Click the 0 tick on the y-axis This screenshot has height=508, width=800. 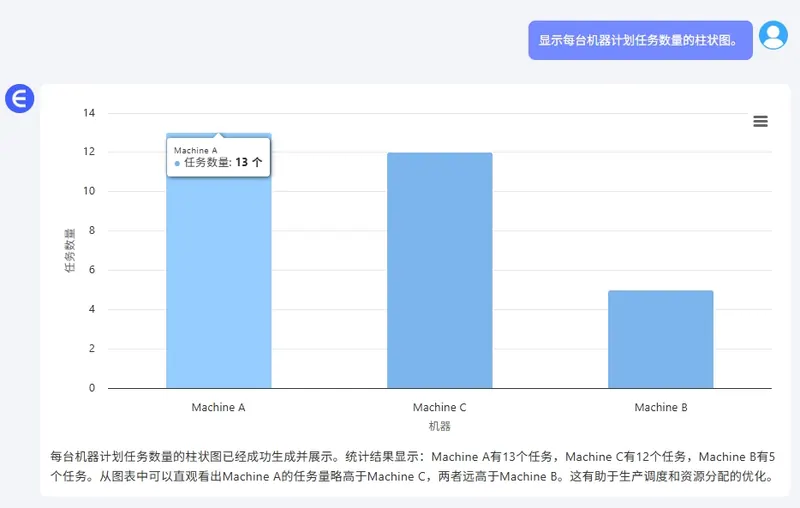pos(92,388)
